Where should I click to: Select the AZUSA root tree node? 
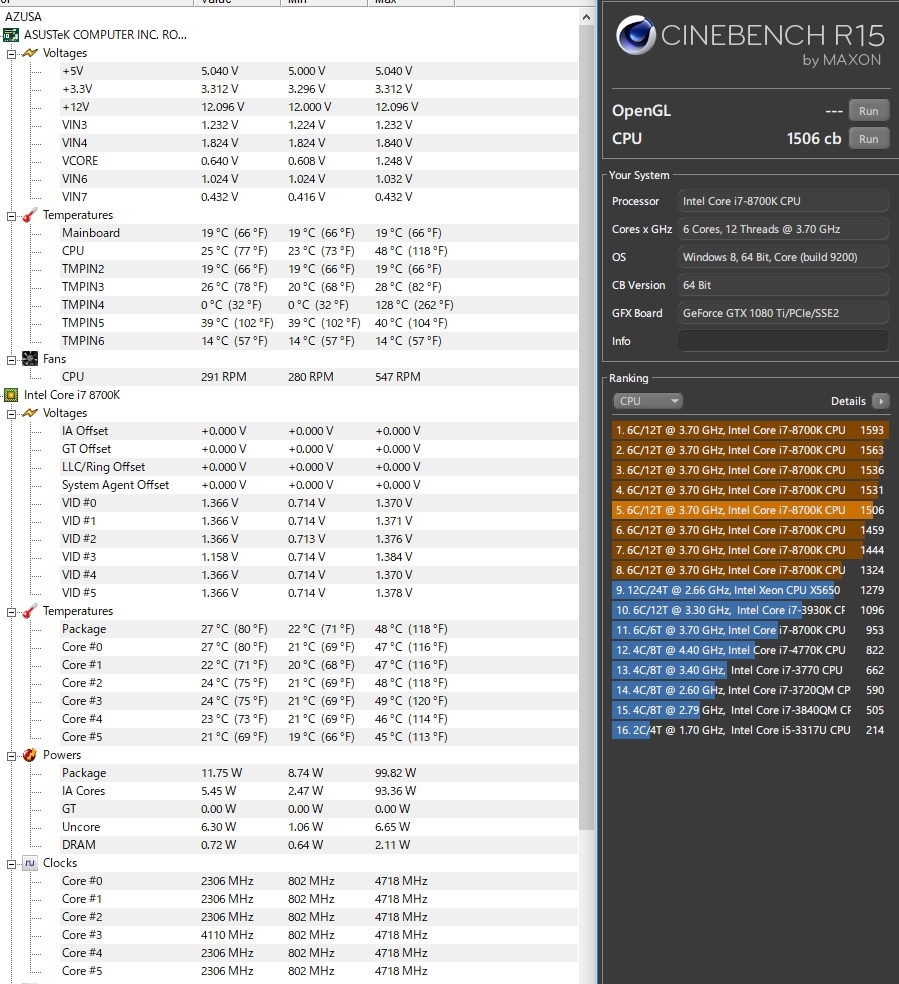[23, 17]
